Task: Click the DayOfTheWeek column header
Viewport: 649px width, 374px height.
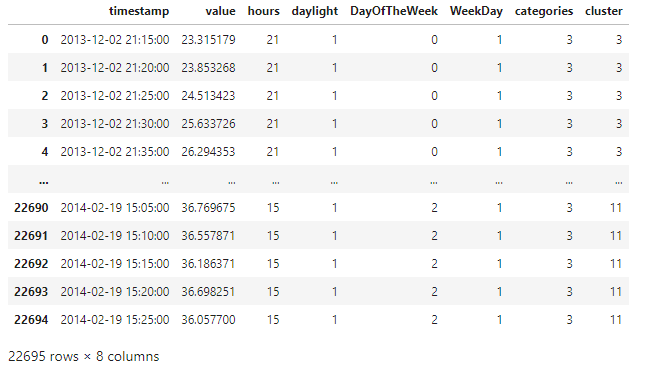Action: pyautogui.click(x=394, y=11)
